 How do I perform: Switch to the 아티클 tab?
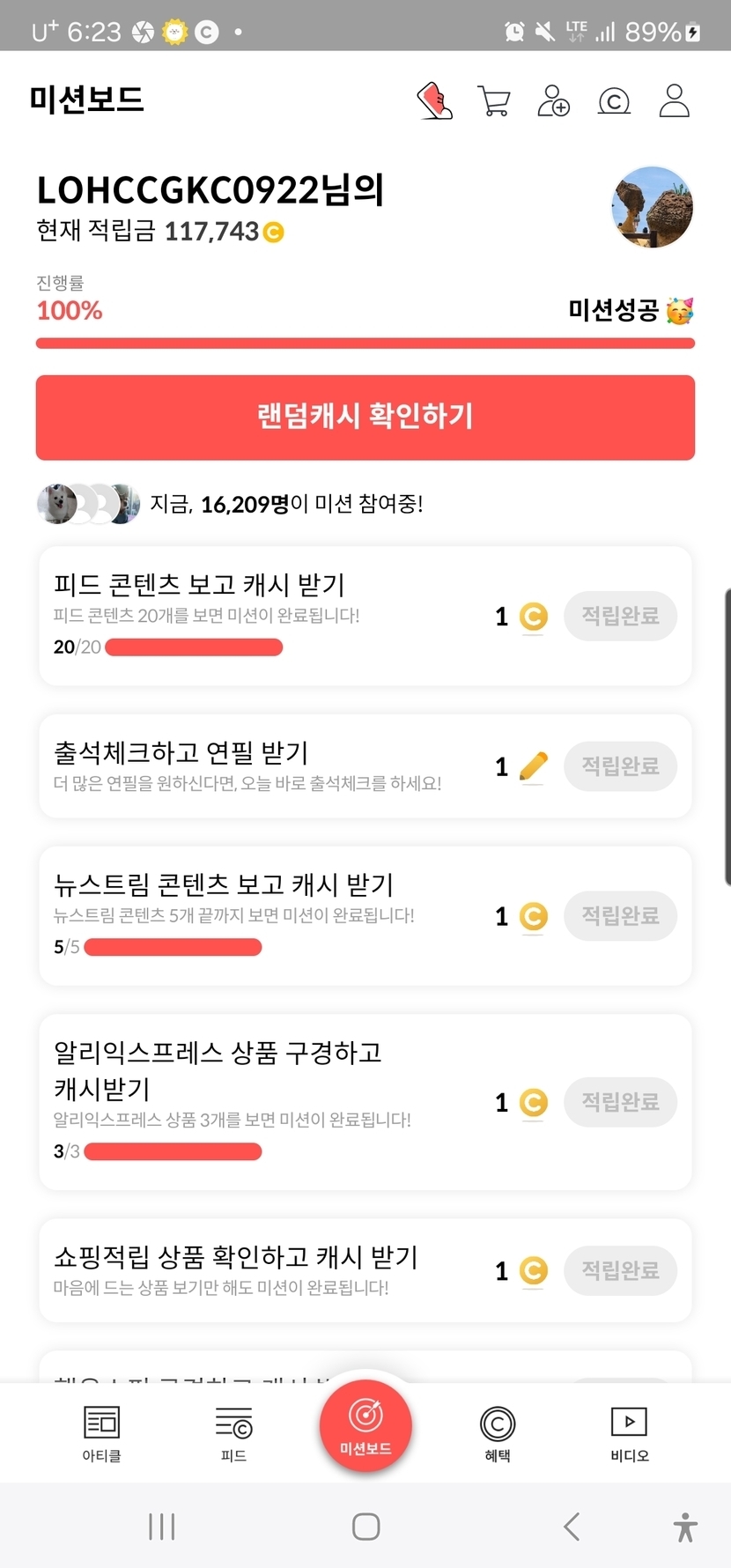pyautogui.click(x=101, y=1433)
